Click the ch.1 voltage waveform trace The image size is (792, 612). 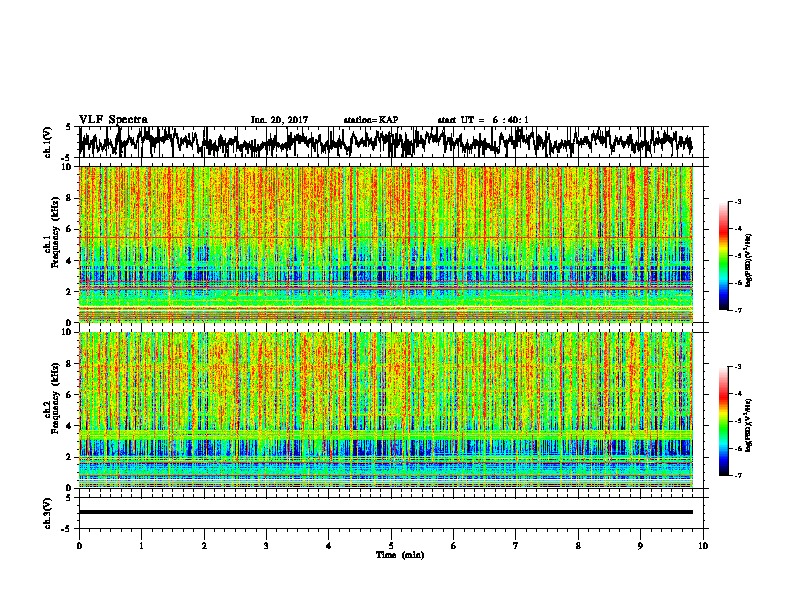click(x=385, y=142)
